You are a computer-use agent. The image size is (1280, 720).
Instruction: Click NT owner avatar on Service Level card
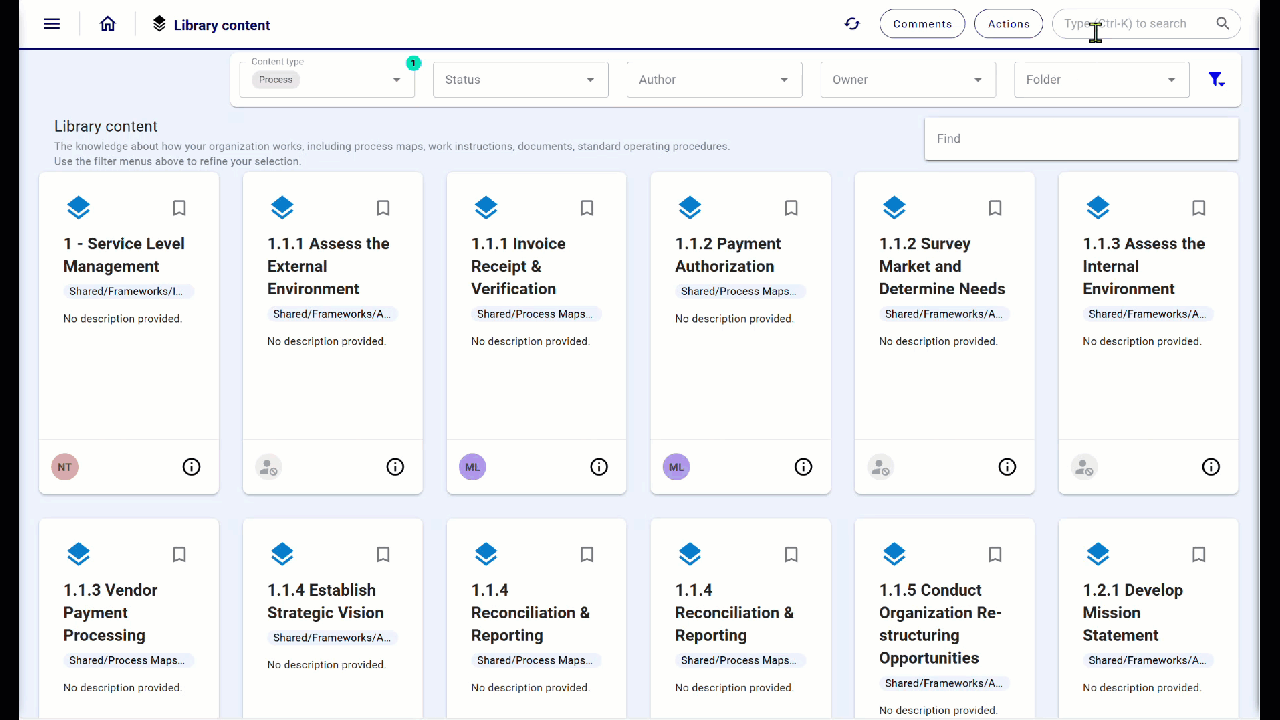click(x=65, y=467)
